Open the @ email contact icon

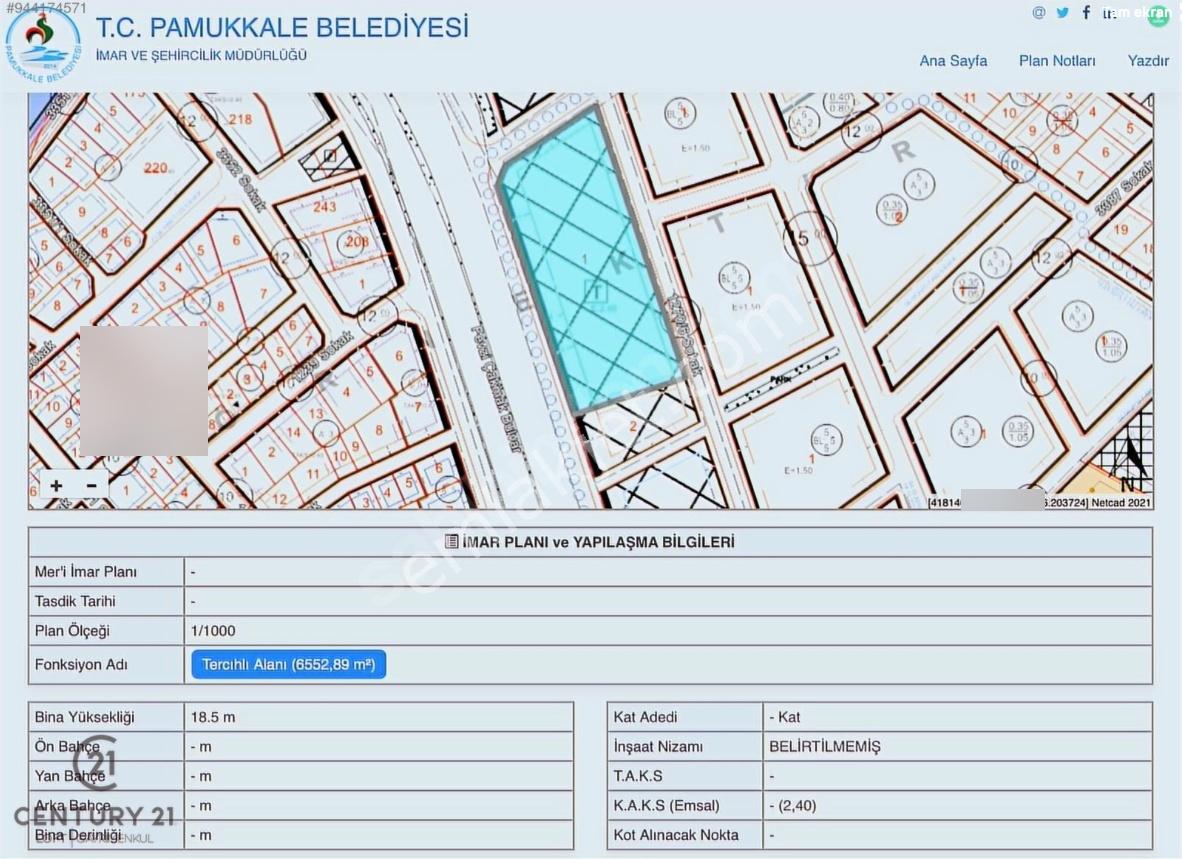click(1039, 13)
